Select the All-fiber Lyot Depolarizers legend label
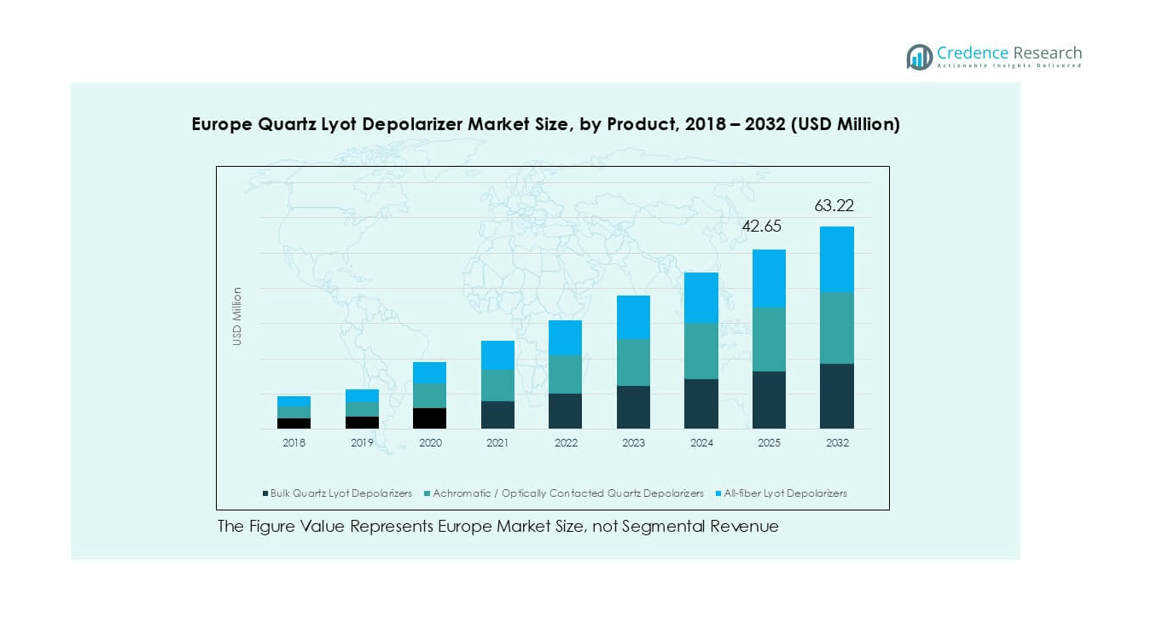The image size is (1171, 617). 785,494
